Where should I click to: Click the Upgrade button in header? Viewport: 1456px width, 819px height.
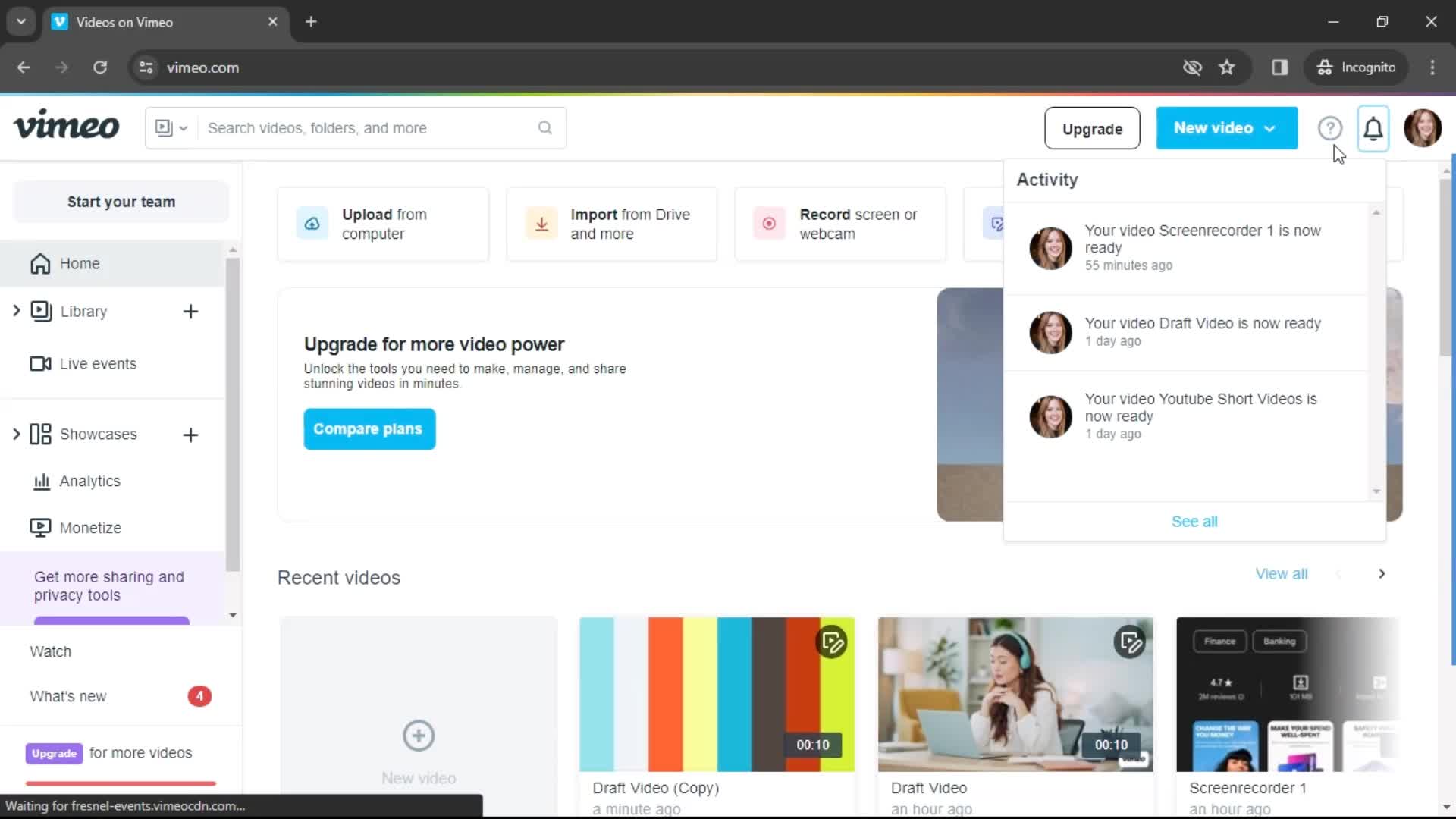(x=1092, y=128)
